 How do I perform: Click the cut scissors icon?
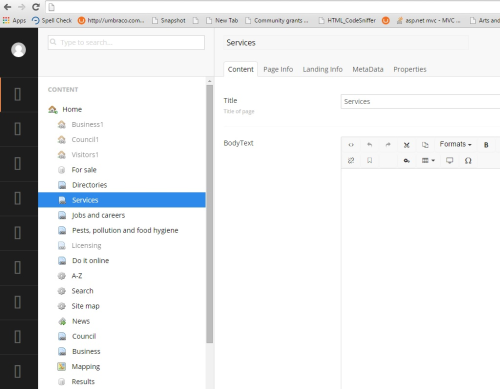[406, 145]
